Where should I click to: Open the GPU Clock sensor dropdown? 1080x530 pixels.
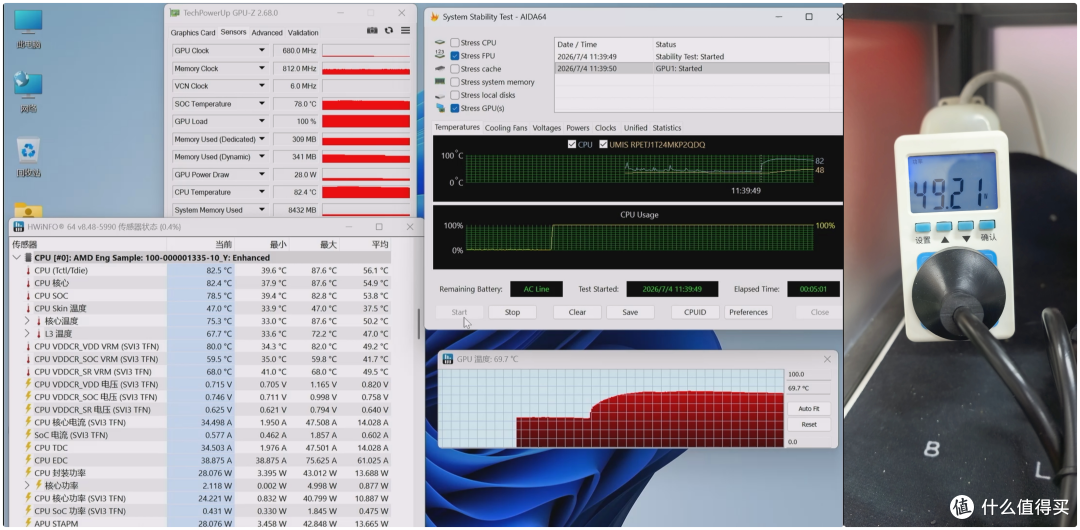pyautogui.click(x=262, y=50)
